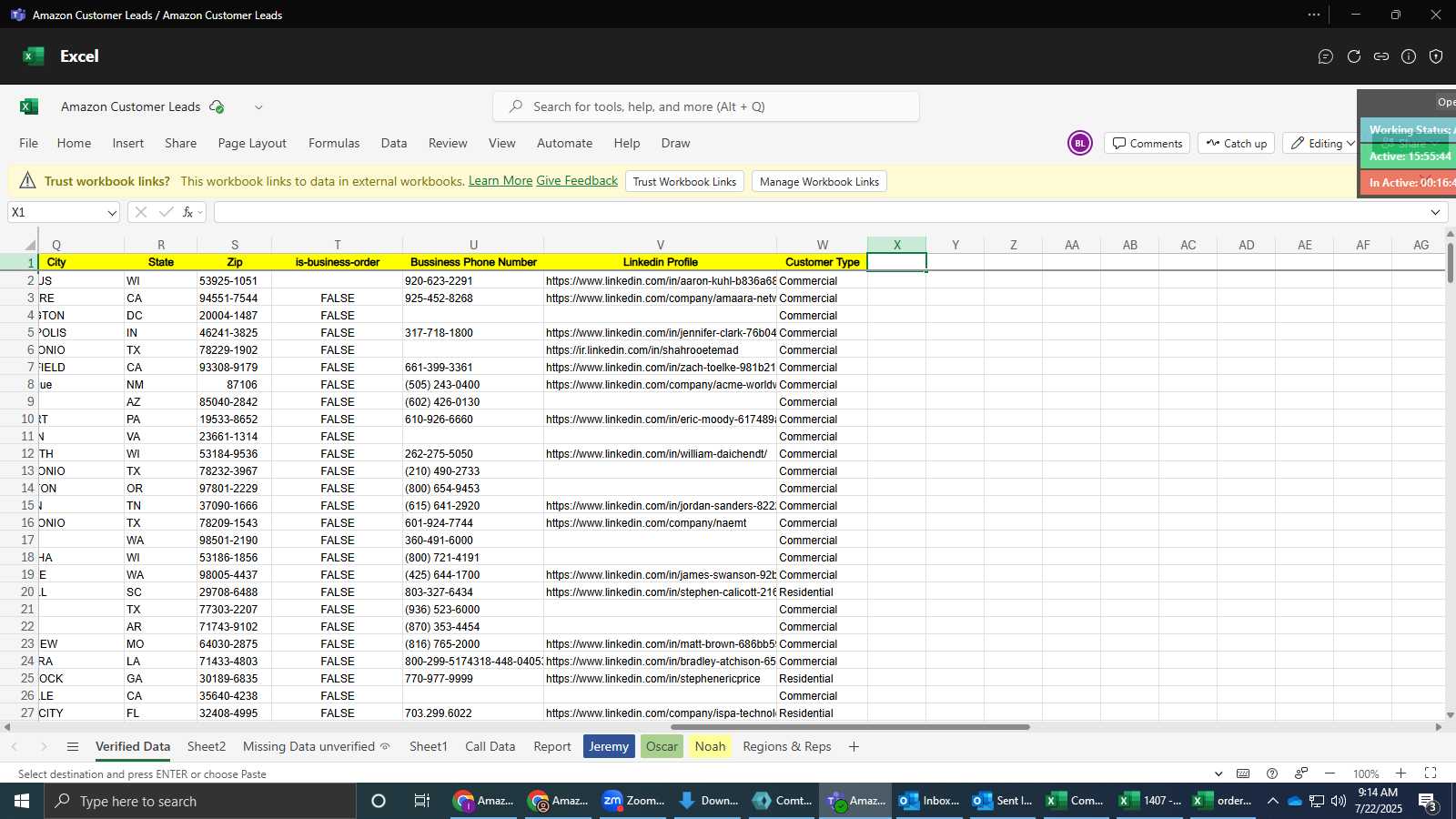This screenshot has height=819, width=1456.
Task: Click the horizontal scrollbar thumb
Action: pos(850,727)
